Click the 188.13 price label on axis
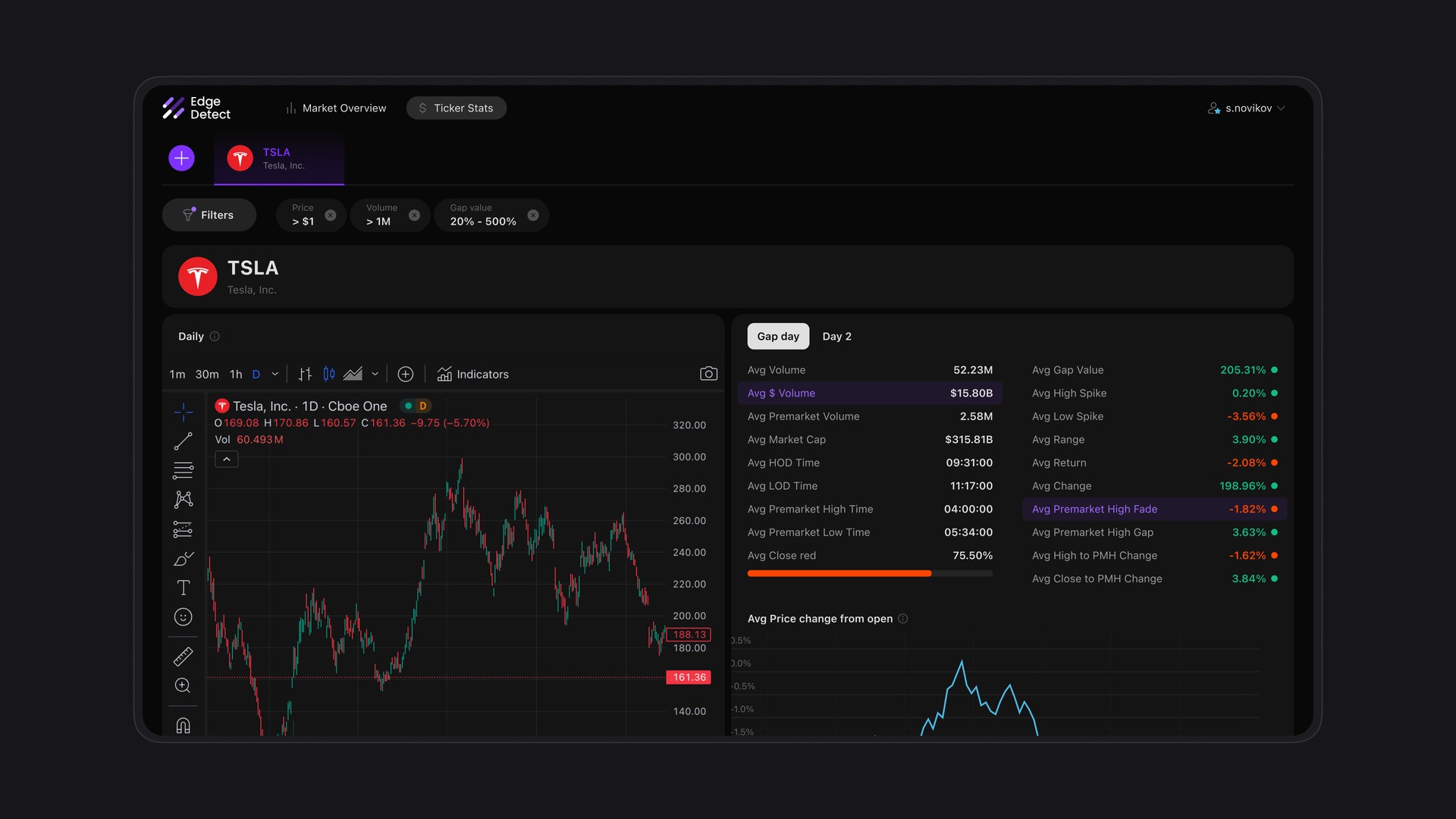This screenshot has width=1456, height=819. tap(689, 635)
